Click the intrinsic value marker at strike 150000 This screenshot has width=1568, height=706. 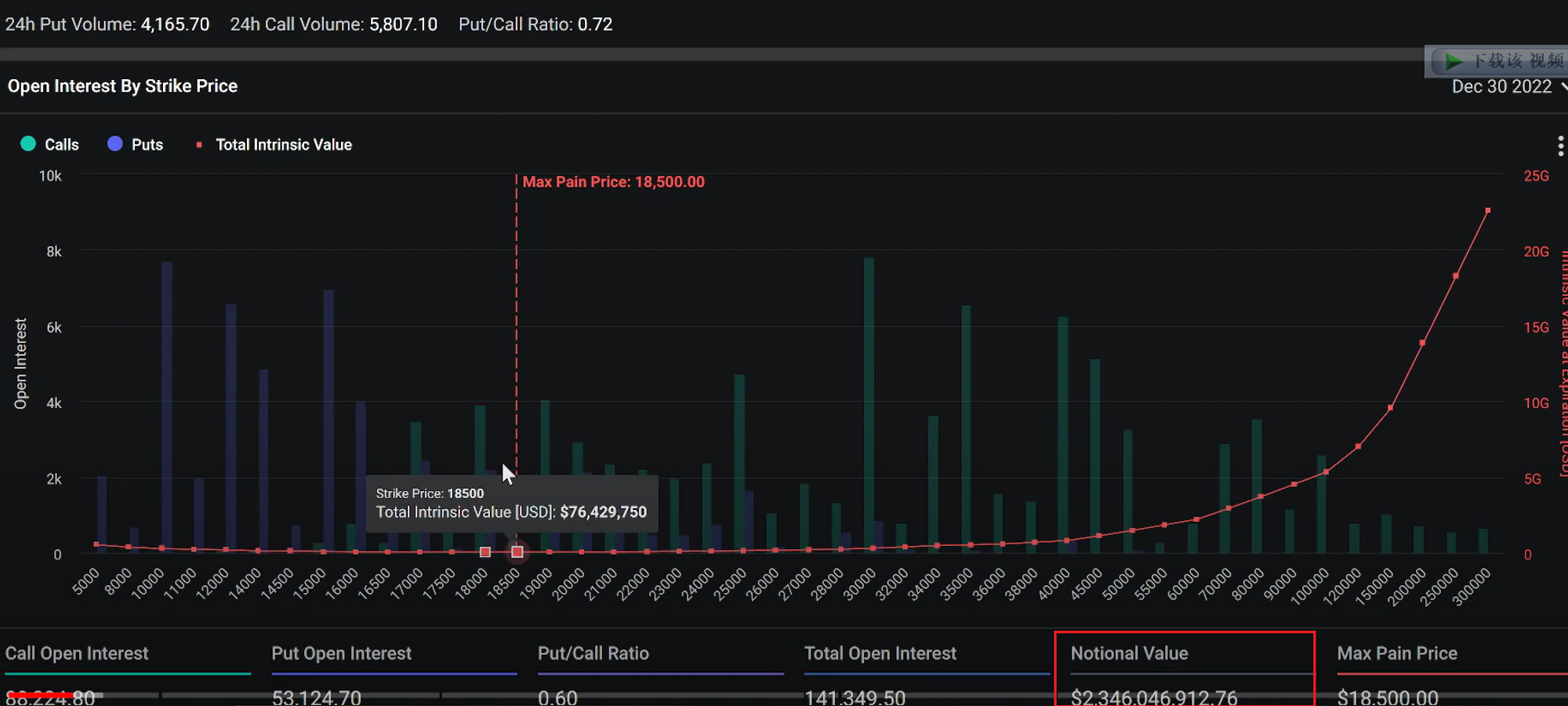coord(1390,408)
